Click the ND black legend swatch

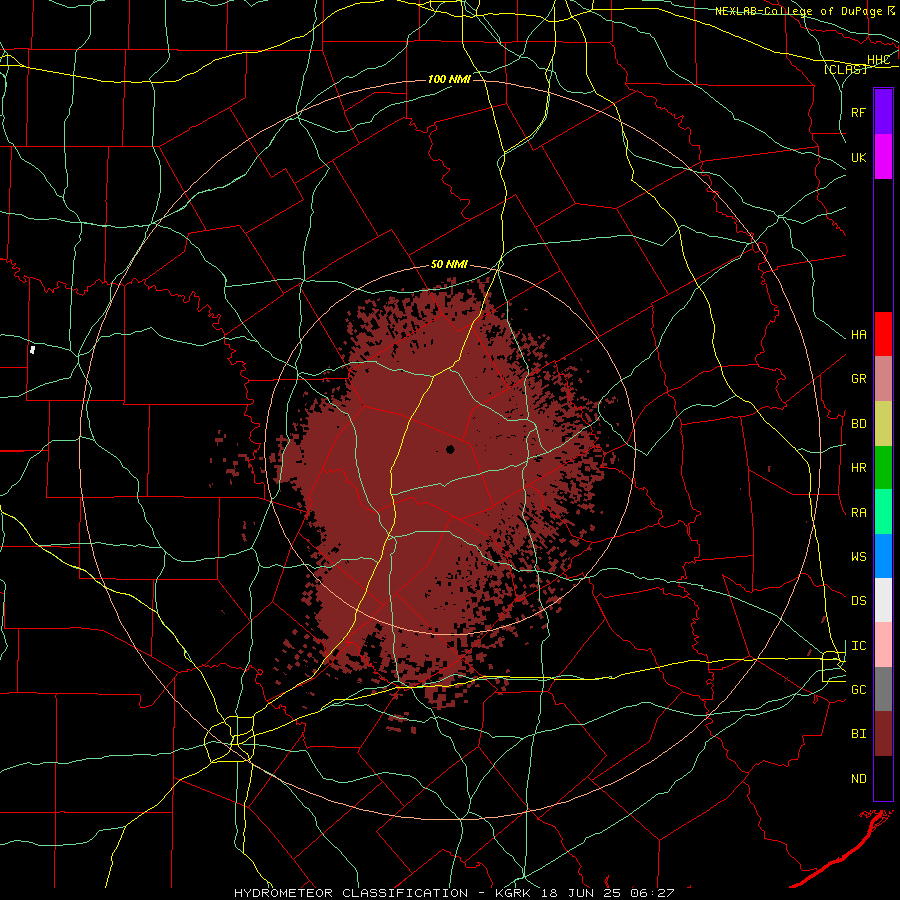[x=883, y=778]
